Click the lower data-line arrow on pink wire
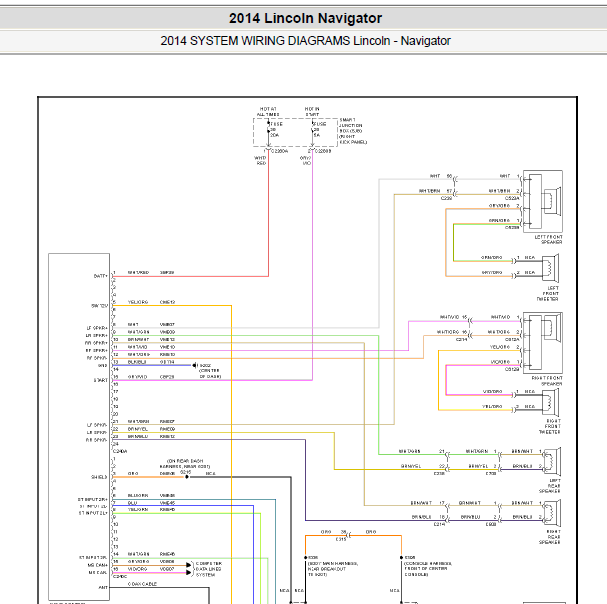Screen dimensions: 607x604 pyautogui.click(x=189, y=573)
